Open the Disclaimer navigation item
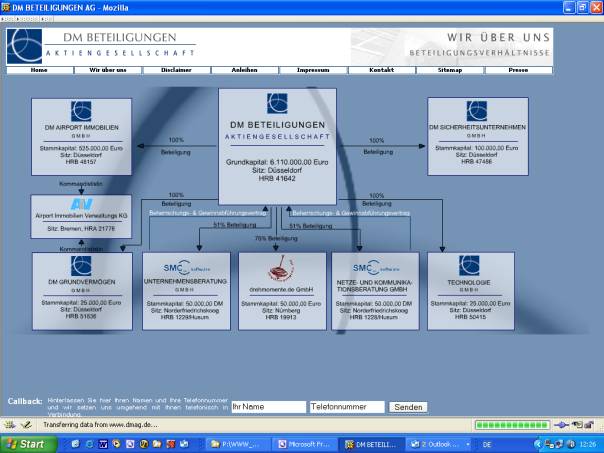 (x=176, y=70)
